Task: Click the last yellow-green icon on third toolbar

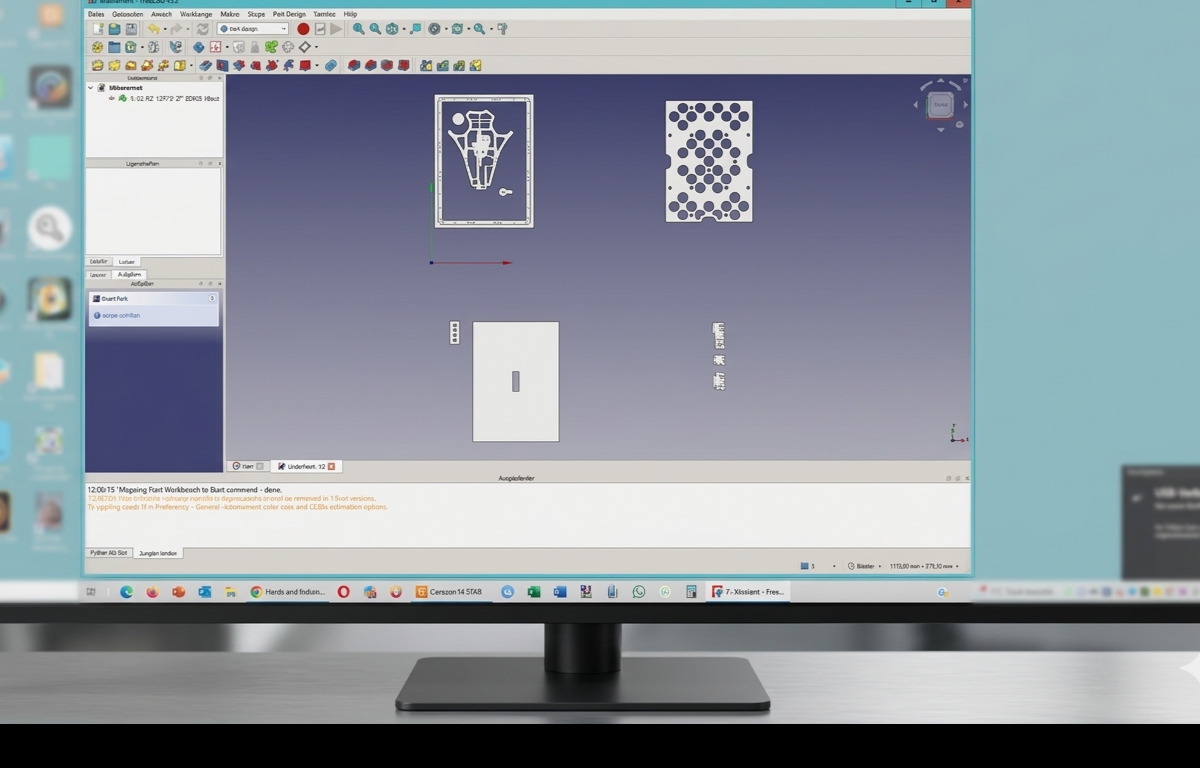Action: 476,65
